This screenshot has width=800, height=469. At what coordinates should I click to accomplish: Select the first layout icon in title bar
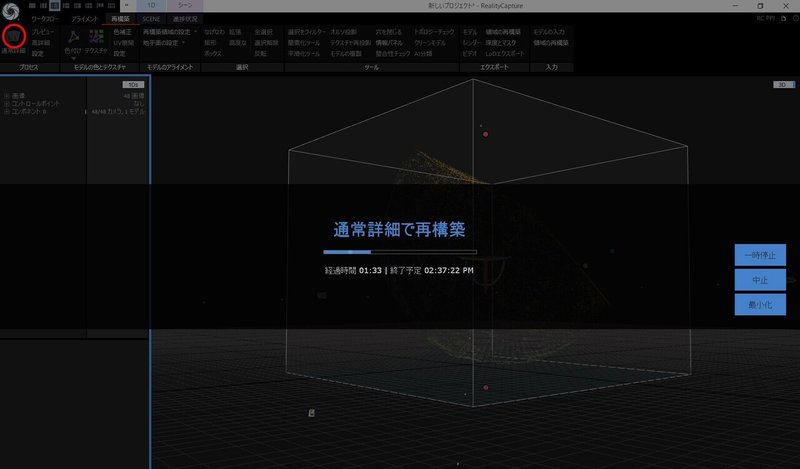[x=32, y=6]
